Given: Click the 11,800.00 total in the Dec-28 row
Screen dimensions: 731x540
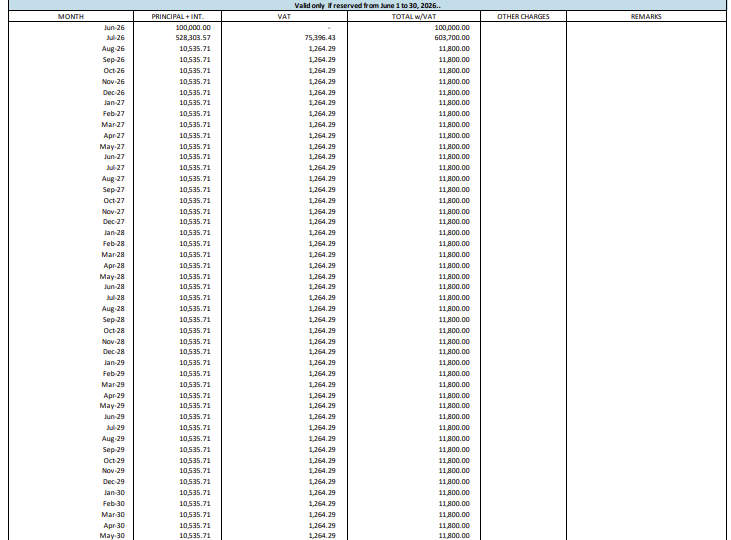Looking at the screenshot, I should [x=454, y=352].
